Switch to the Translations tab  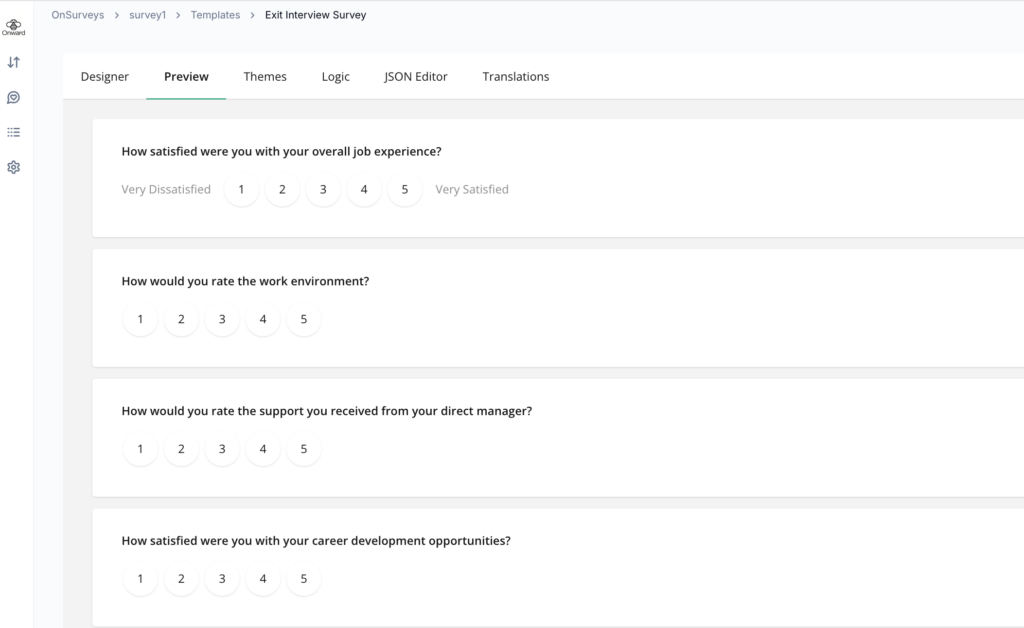click(x=516, y=77)
